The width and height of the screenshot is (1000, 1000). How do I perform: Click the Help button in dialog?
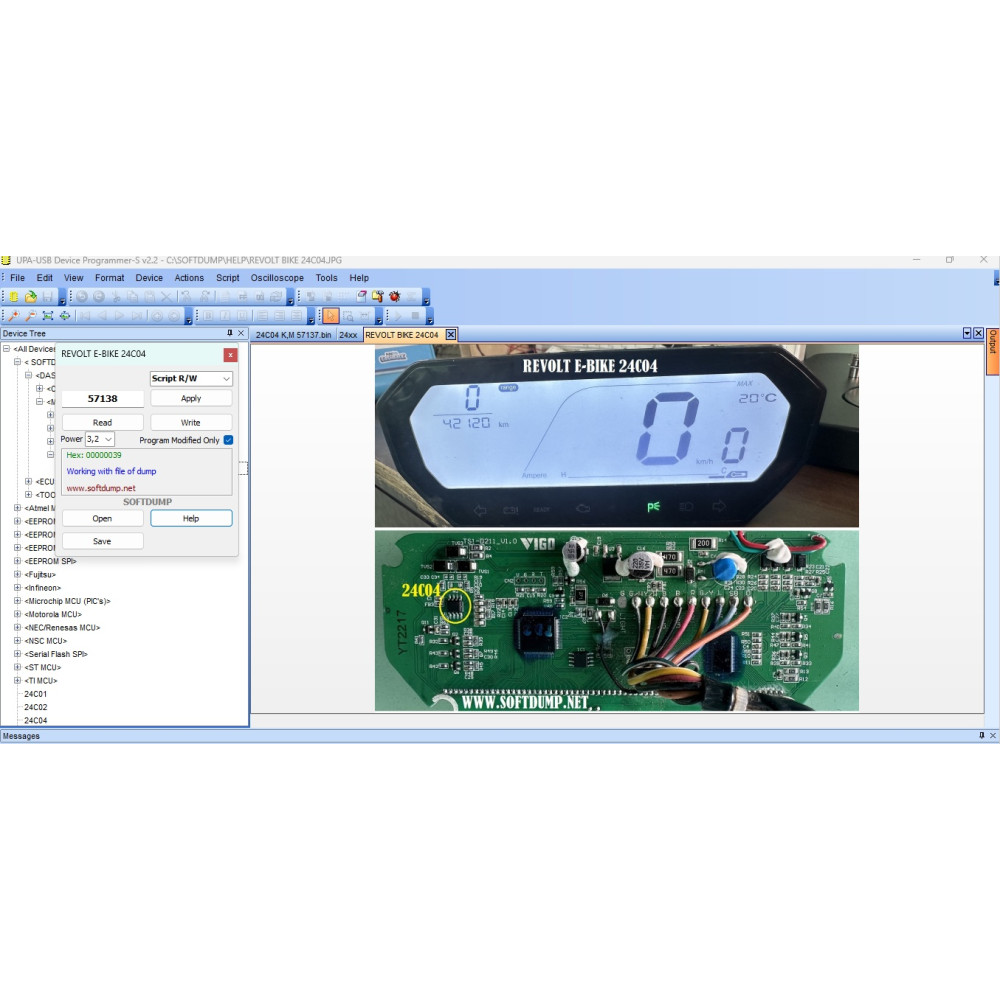click(x=191, y=518)
